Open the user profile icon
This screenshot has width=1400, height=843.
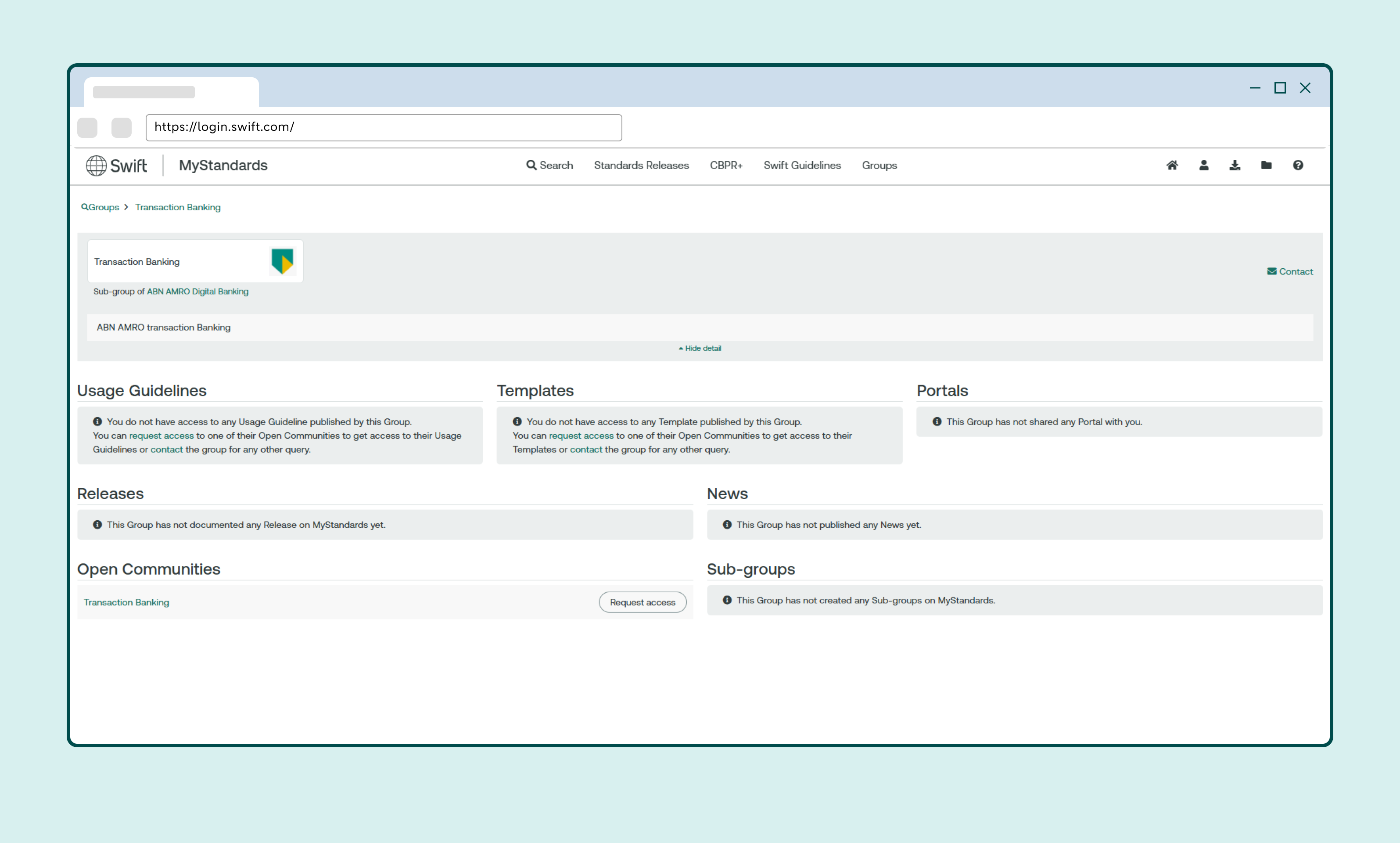pos(1203,165)
